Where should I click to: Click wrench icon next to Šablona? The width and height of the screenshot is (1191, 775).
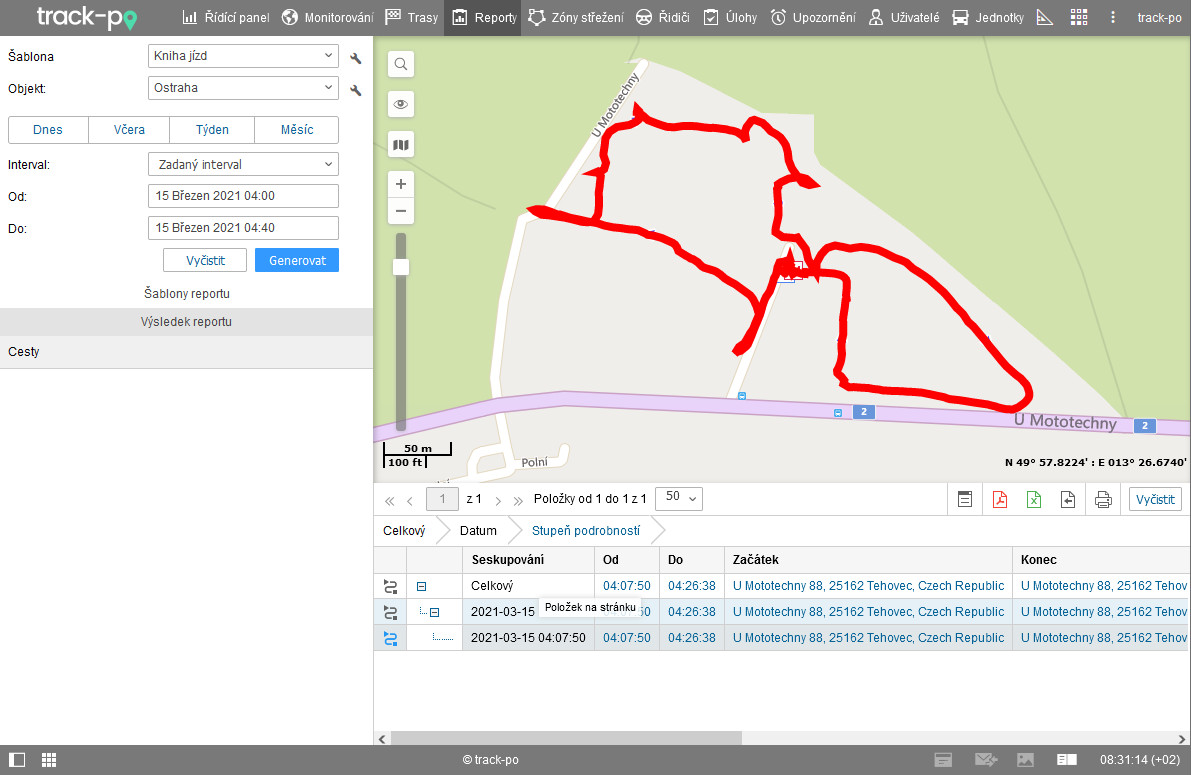355,59
